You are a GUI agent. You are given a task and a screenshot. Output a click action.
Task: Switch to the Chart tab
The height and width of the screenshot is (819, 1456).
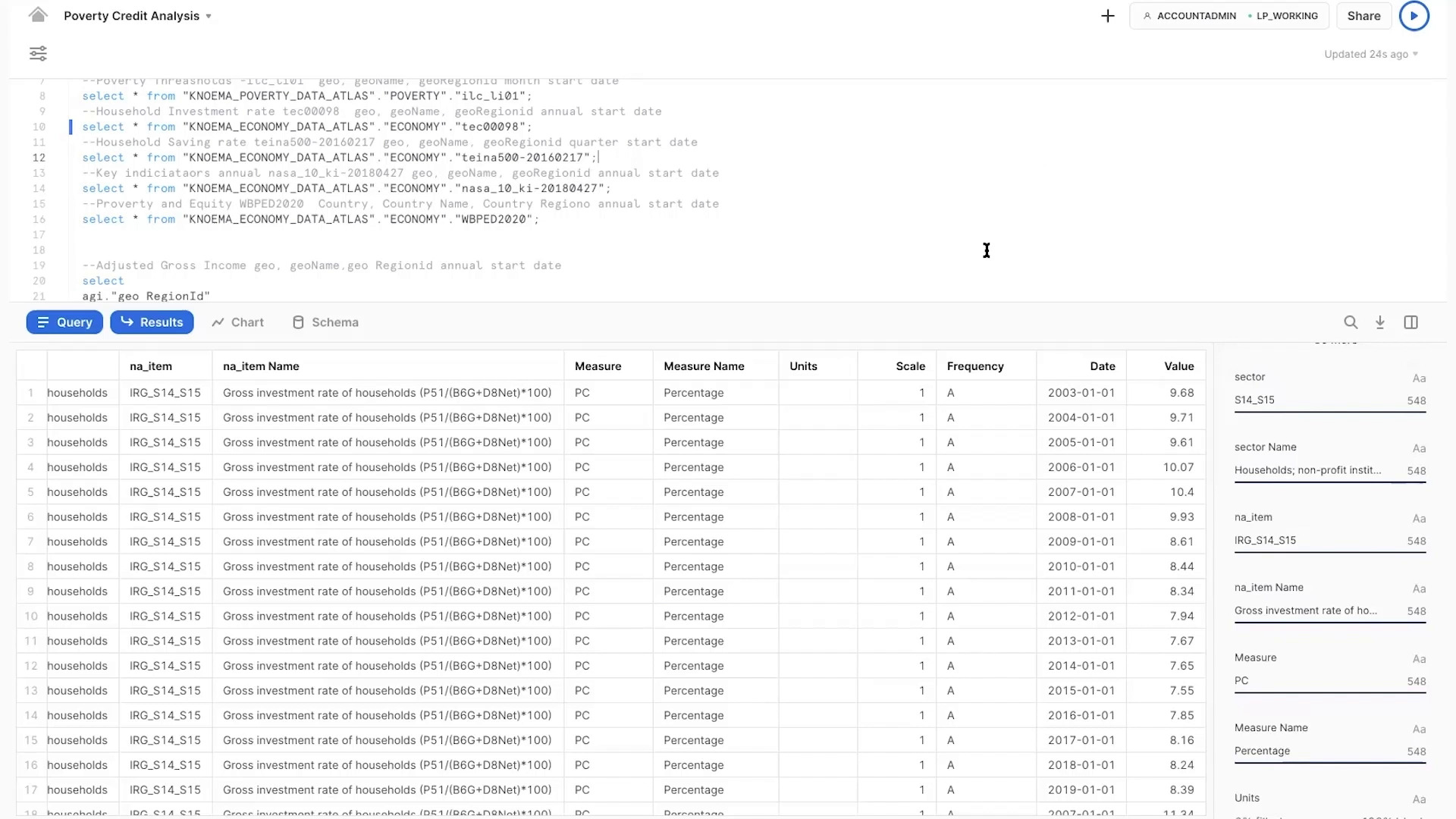pos(237,322)
